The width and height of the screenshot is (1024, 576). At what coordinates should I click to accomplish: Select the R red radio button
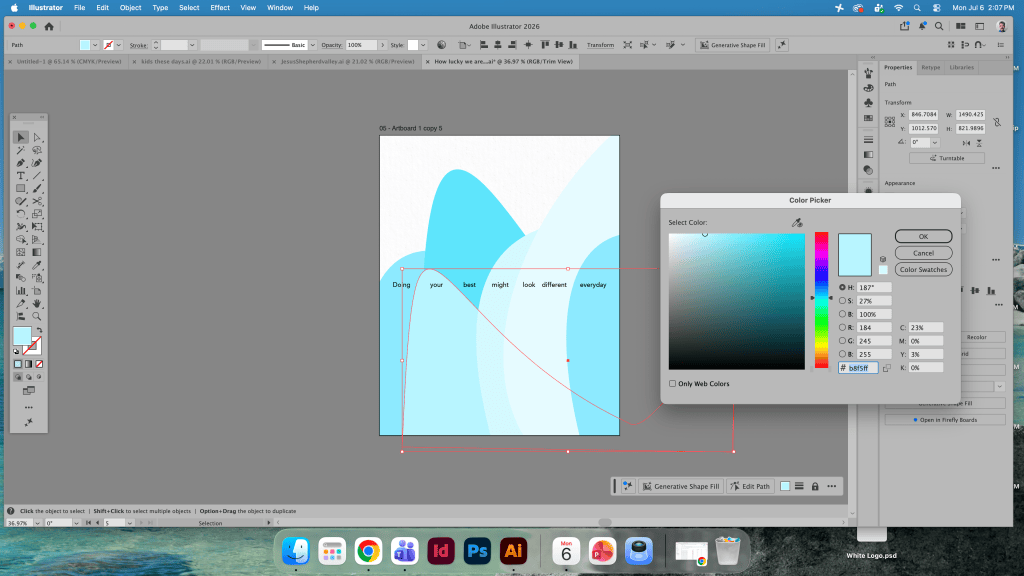(842, 327)
